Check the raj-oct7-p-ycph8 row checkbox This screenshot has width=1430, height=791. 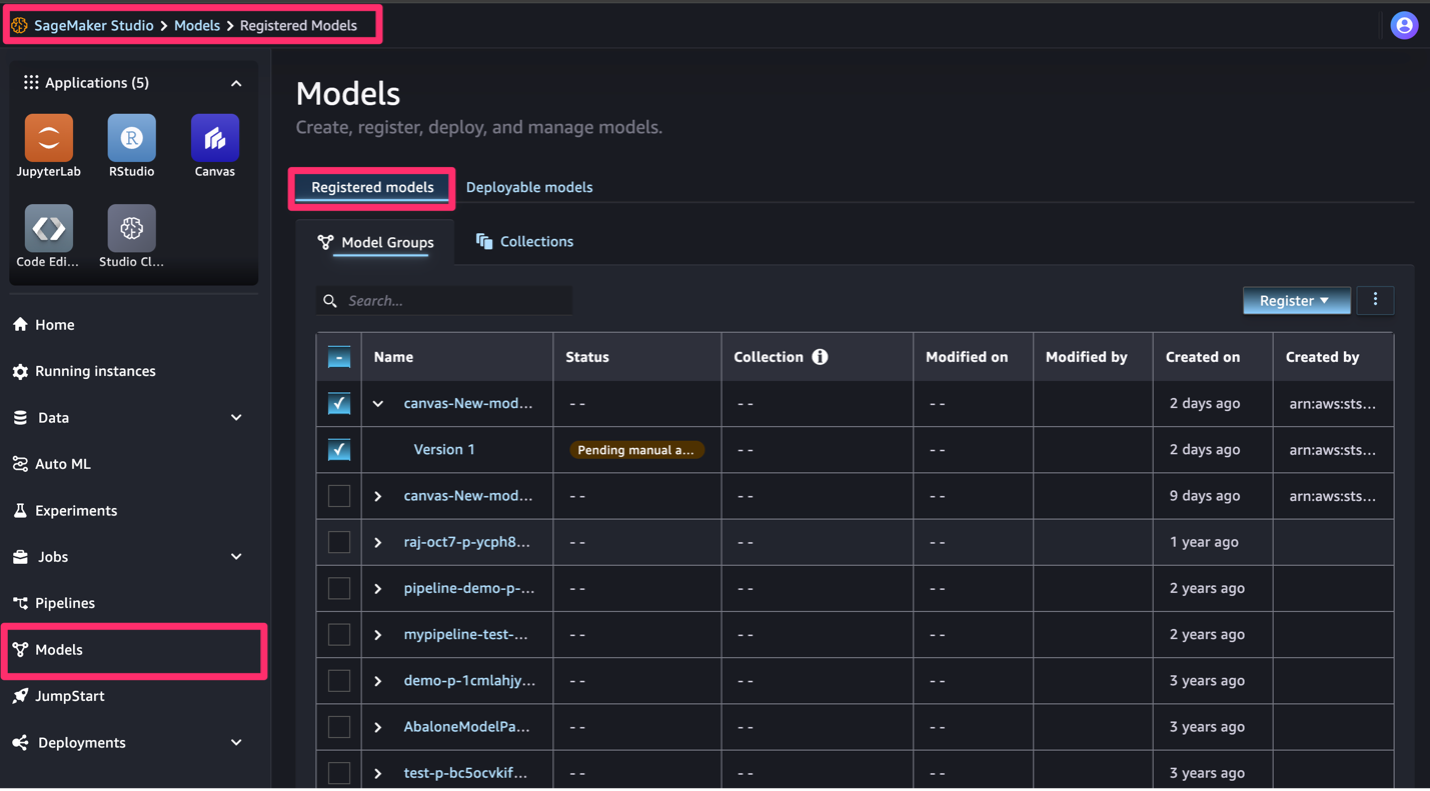[x=339, y=542]
